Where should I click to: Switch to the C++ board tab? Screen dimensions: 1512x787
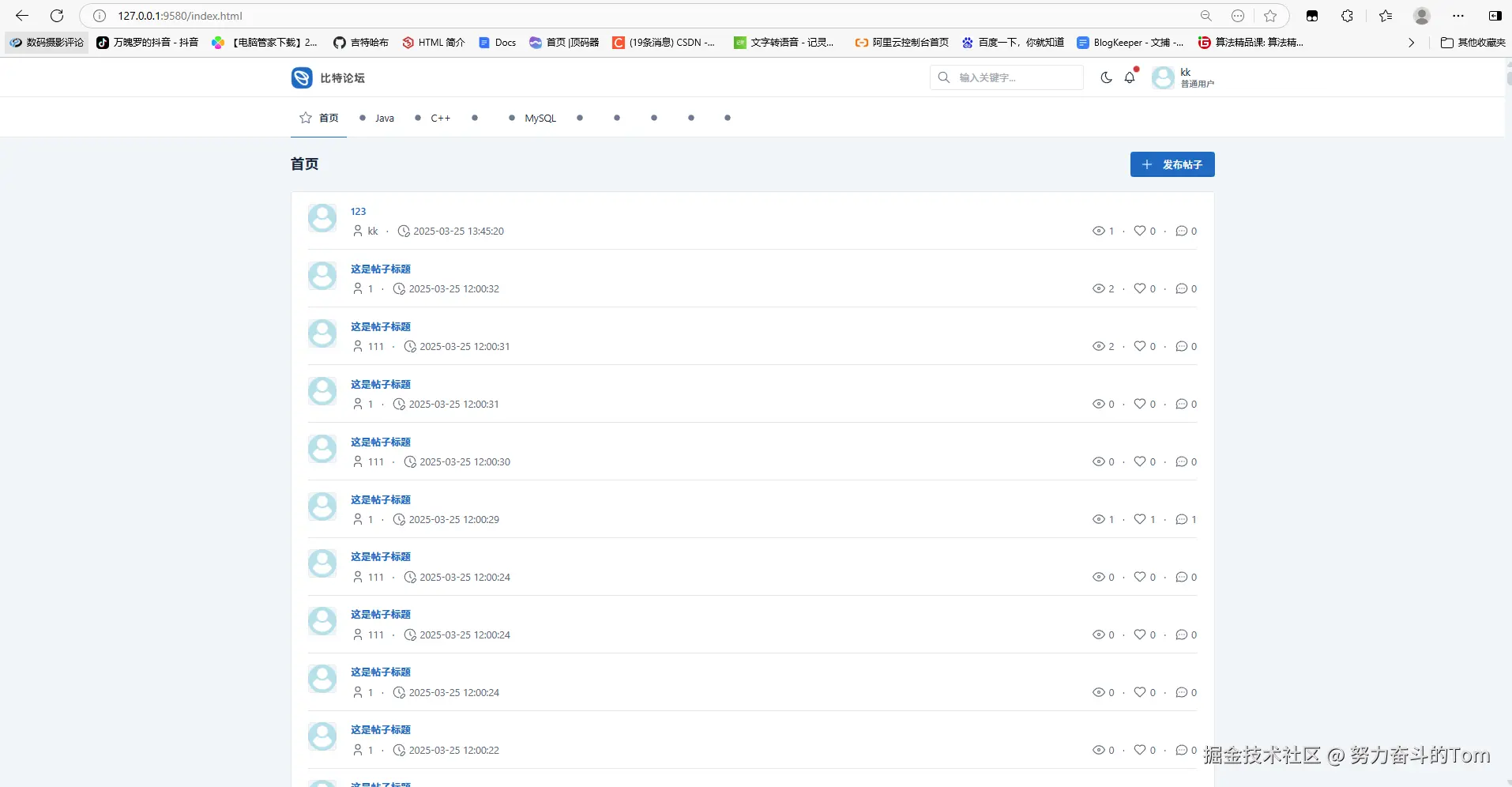[x=433, y=118]
